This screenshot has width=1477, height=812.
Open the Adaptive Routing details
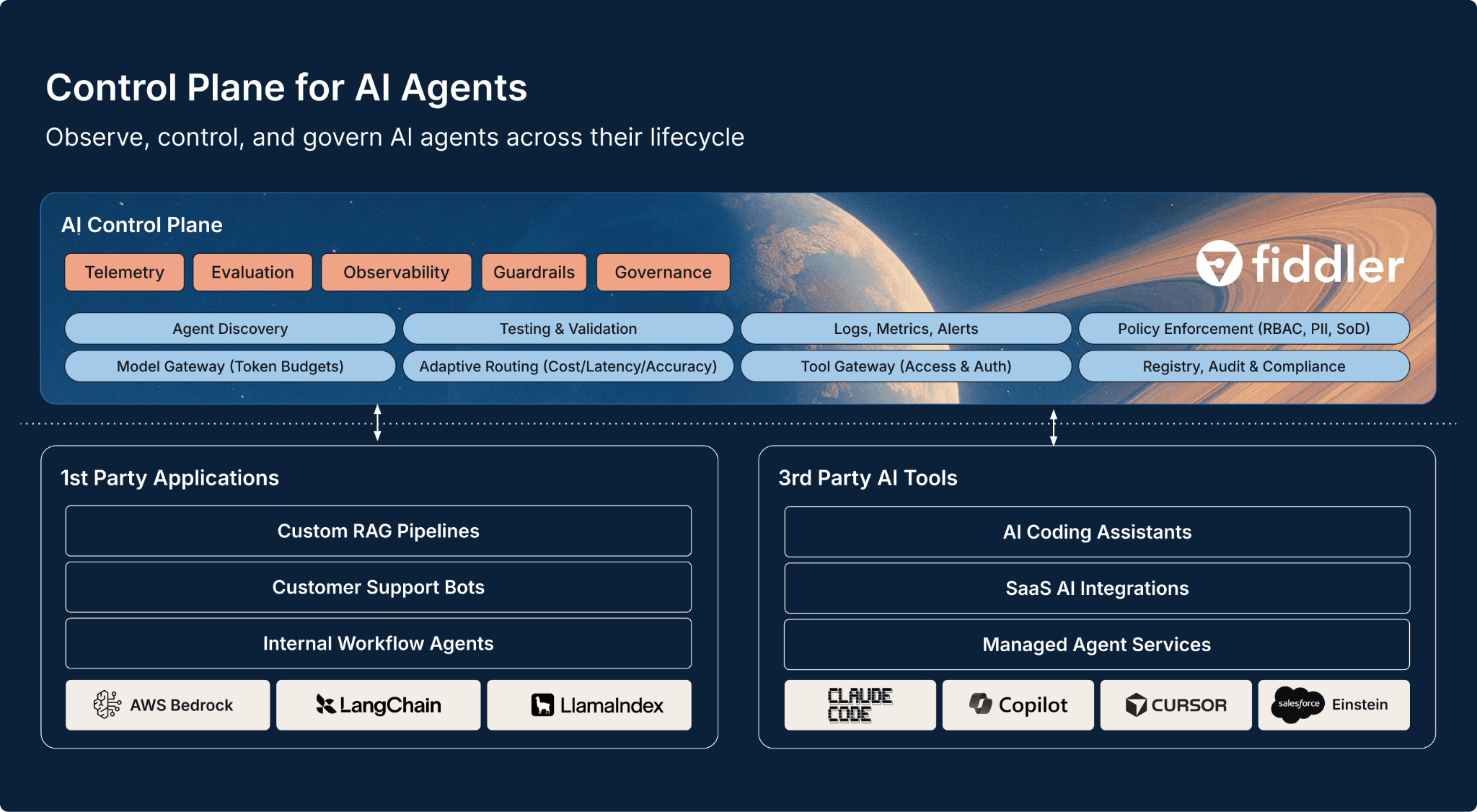[x=569, y=366]
